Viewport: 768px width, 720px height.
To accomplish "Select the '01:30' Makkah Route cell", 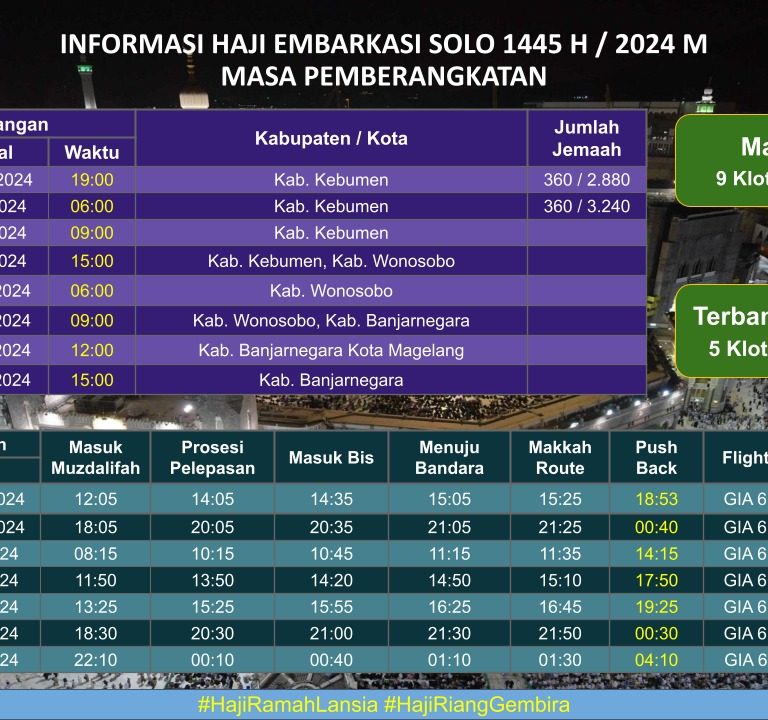I will (560, 659).
